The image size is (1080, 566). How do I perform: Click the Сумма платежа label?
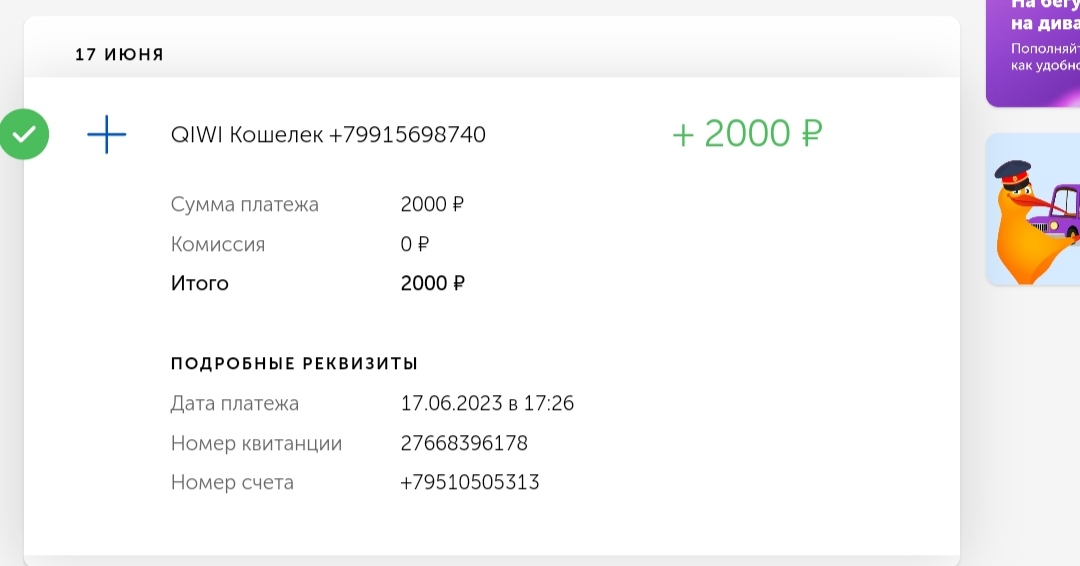244,205
